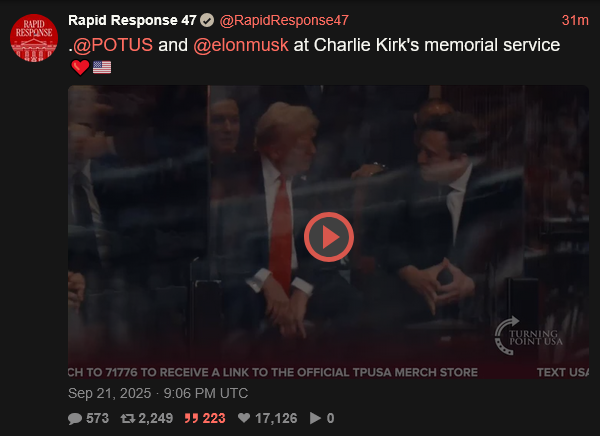Open the @elonmusk mention
The height and width of the screenshot is (436, 600).
tap(241, 45)
